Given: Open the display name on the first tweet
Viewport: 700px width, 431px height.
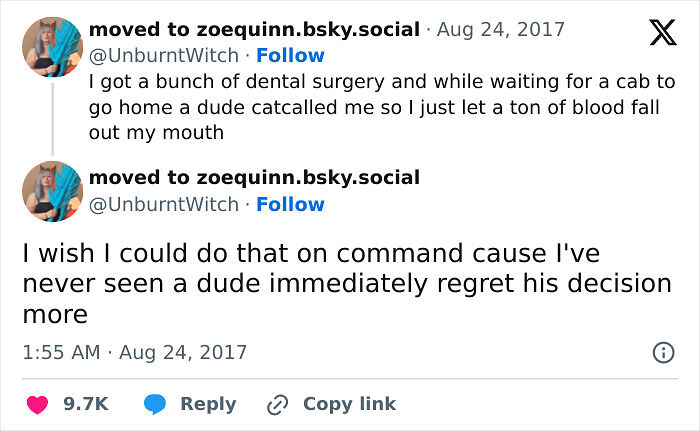Looking at the screenshot, I should point(254,30).
